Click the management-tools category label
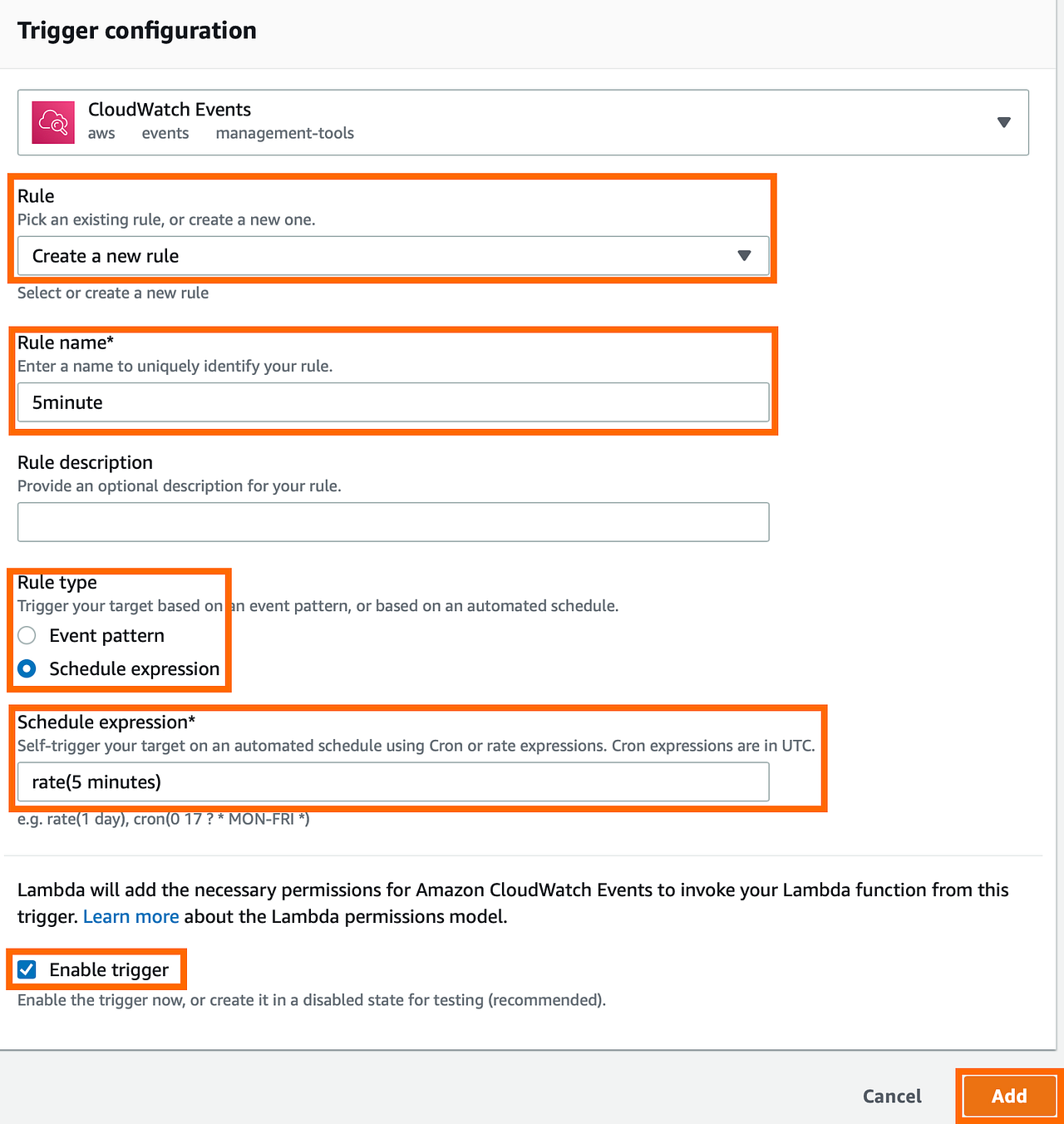Image resolution: width=1064 pixels, height=1124 pixels. click(x=284, y=133)
